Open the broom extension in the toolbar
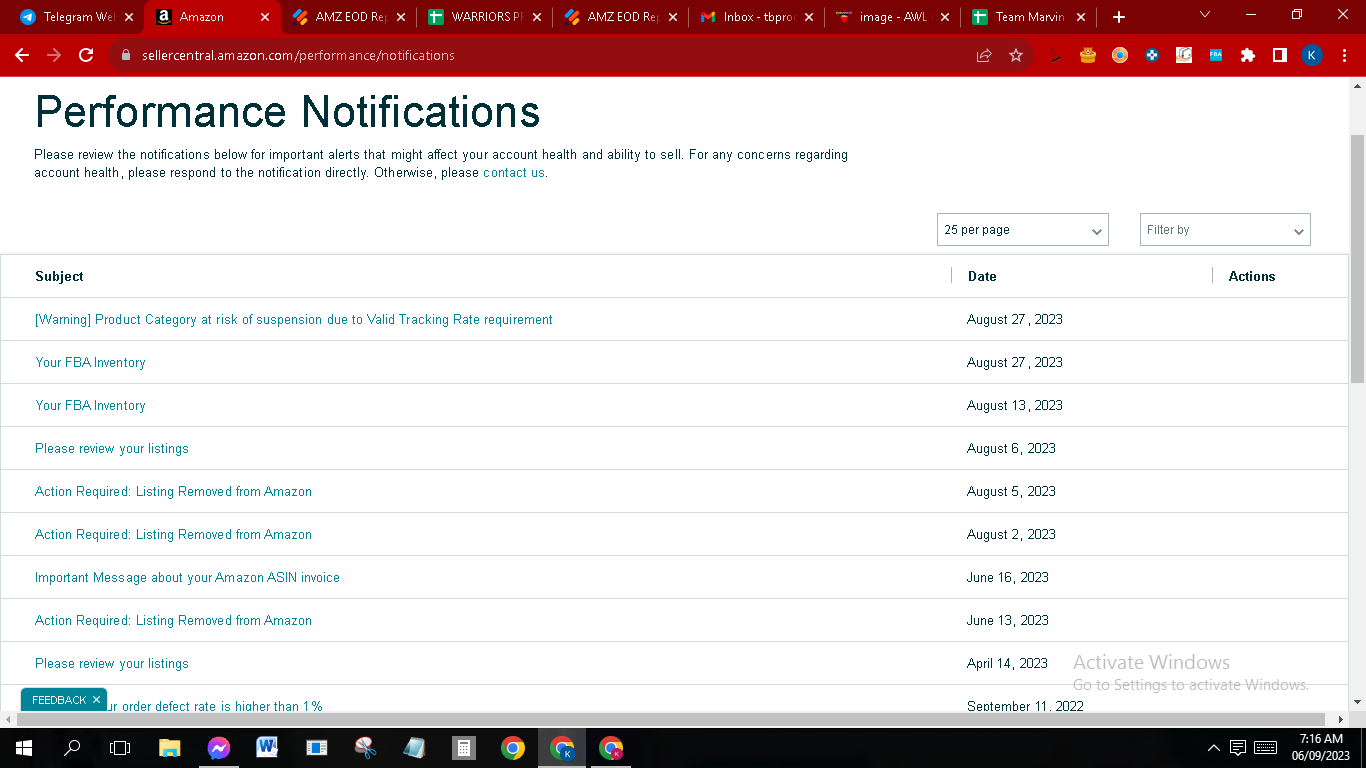The image size is (1366, 768). pos(1056,56)
